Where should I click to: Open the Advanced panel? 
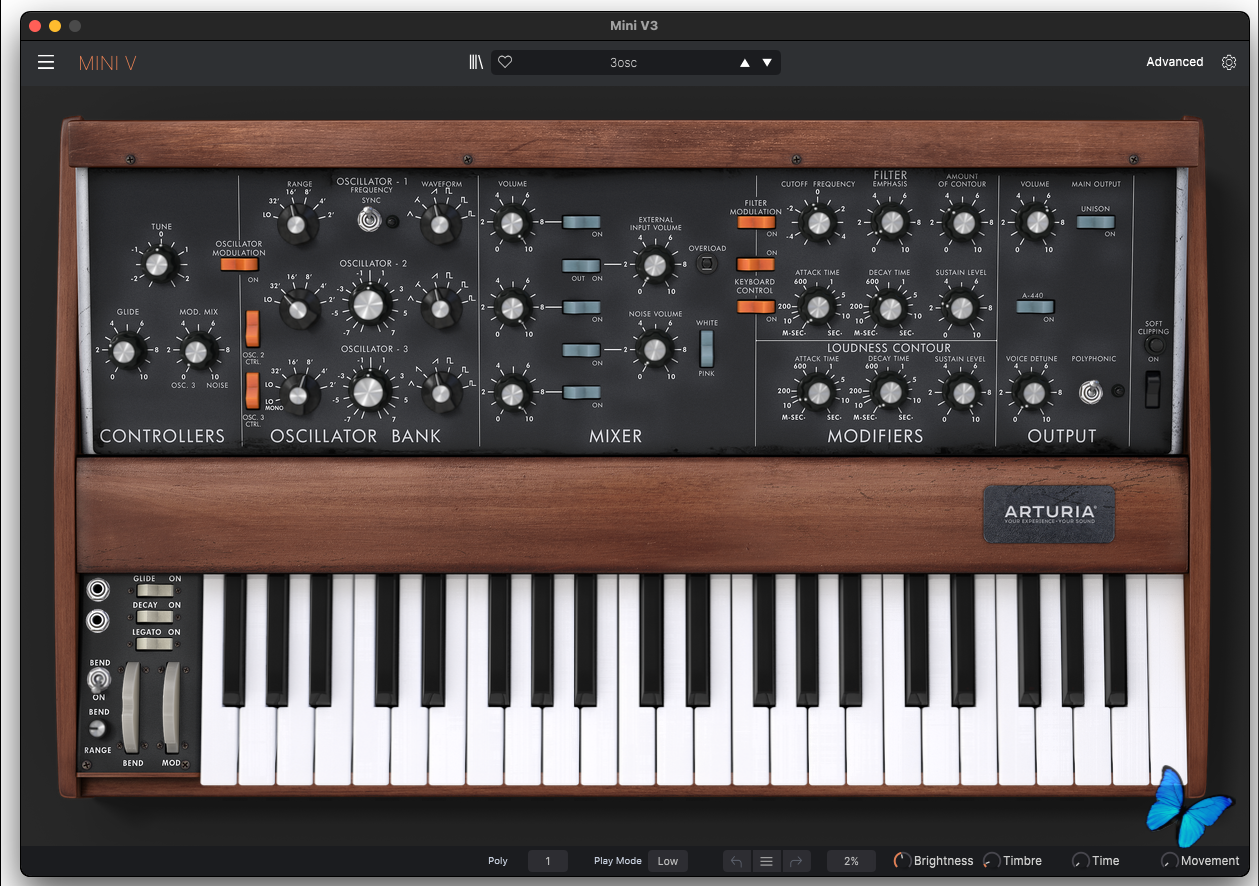(x=1174, y=62)
